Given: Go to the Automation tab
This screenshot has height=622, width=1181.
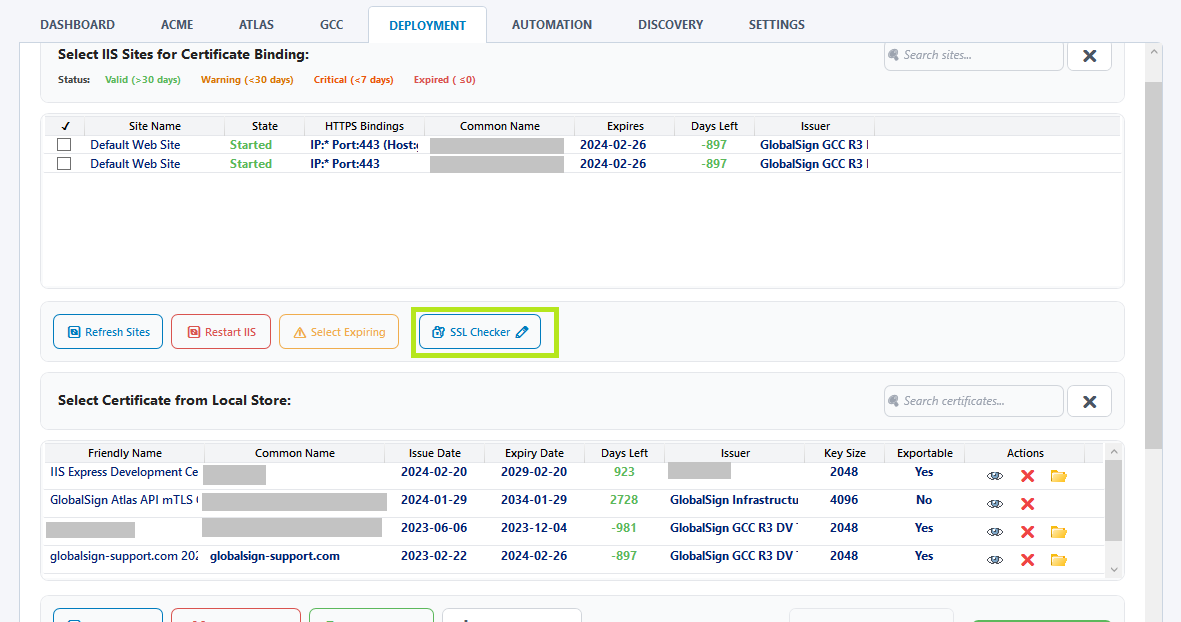Looking at the screenshot, I should point(552,25).
